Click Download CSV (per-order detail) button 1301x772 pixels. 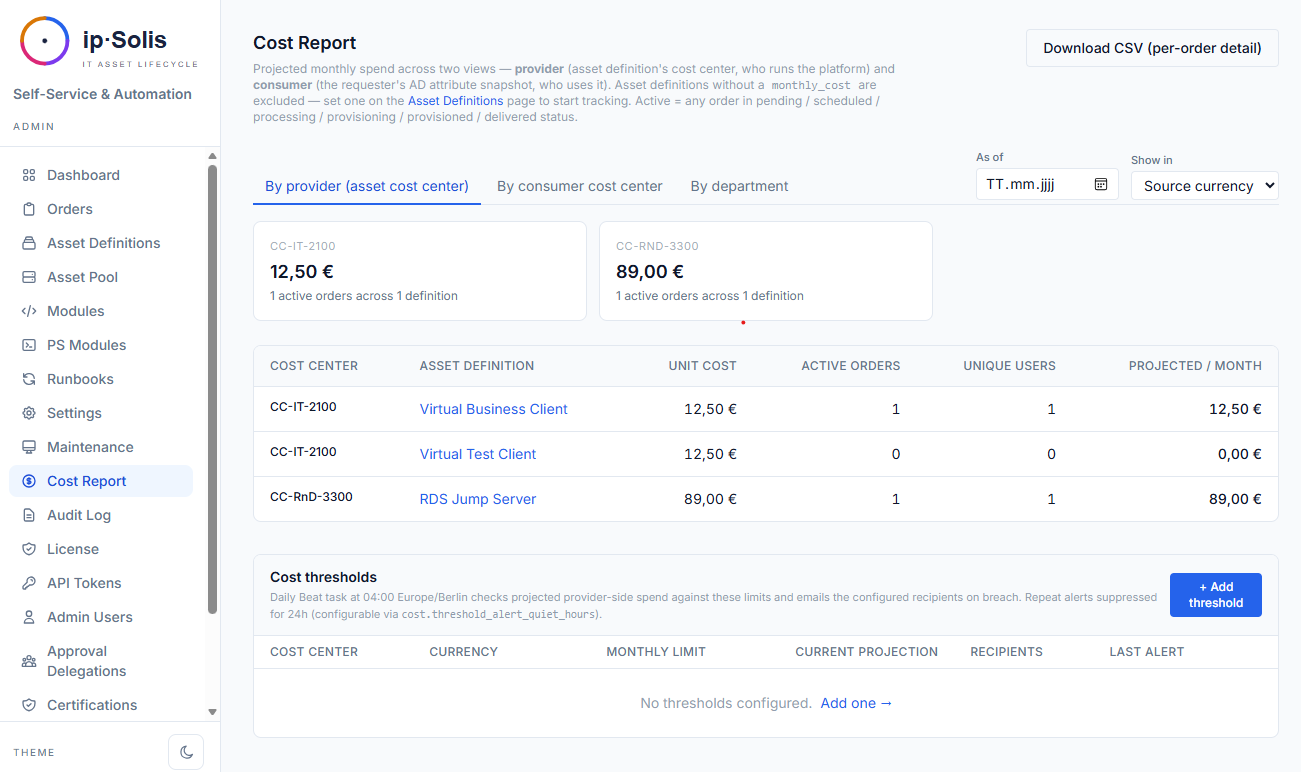pyautogui.click(x=1152, y=48)
